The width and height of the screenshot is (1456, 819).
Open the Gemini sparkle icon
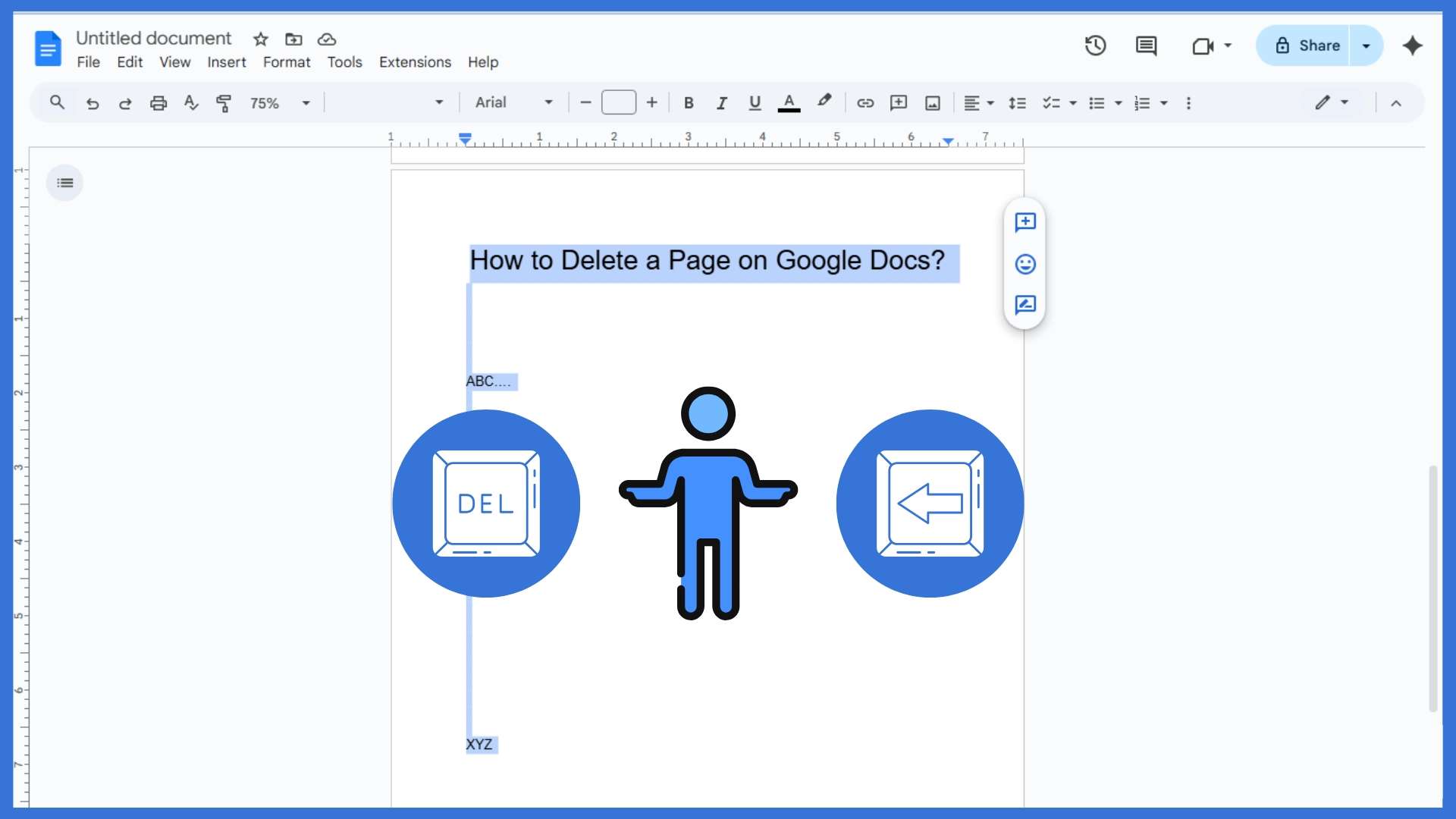click(x=1412, y=45)
